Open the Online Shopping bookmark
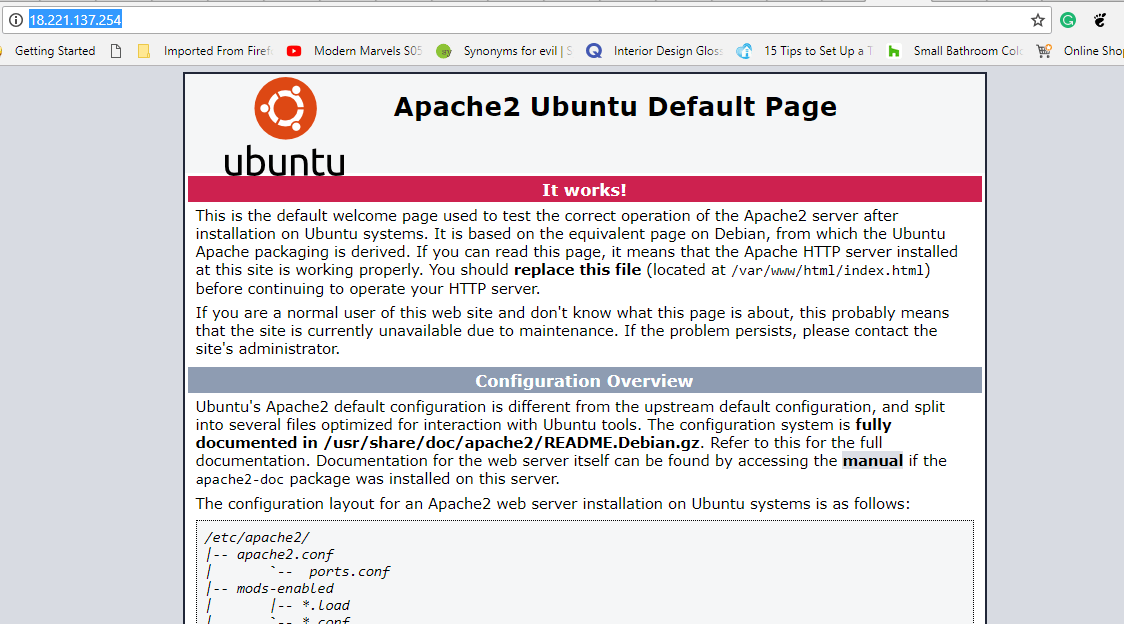Screen dimensions: 1124x624 coord(1080,51)
